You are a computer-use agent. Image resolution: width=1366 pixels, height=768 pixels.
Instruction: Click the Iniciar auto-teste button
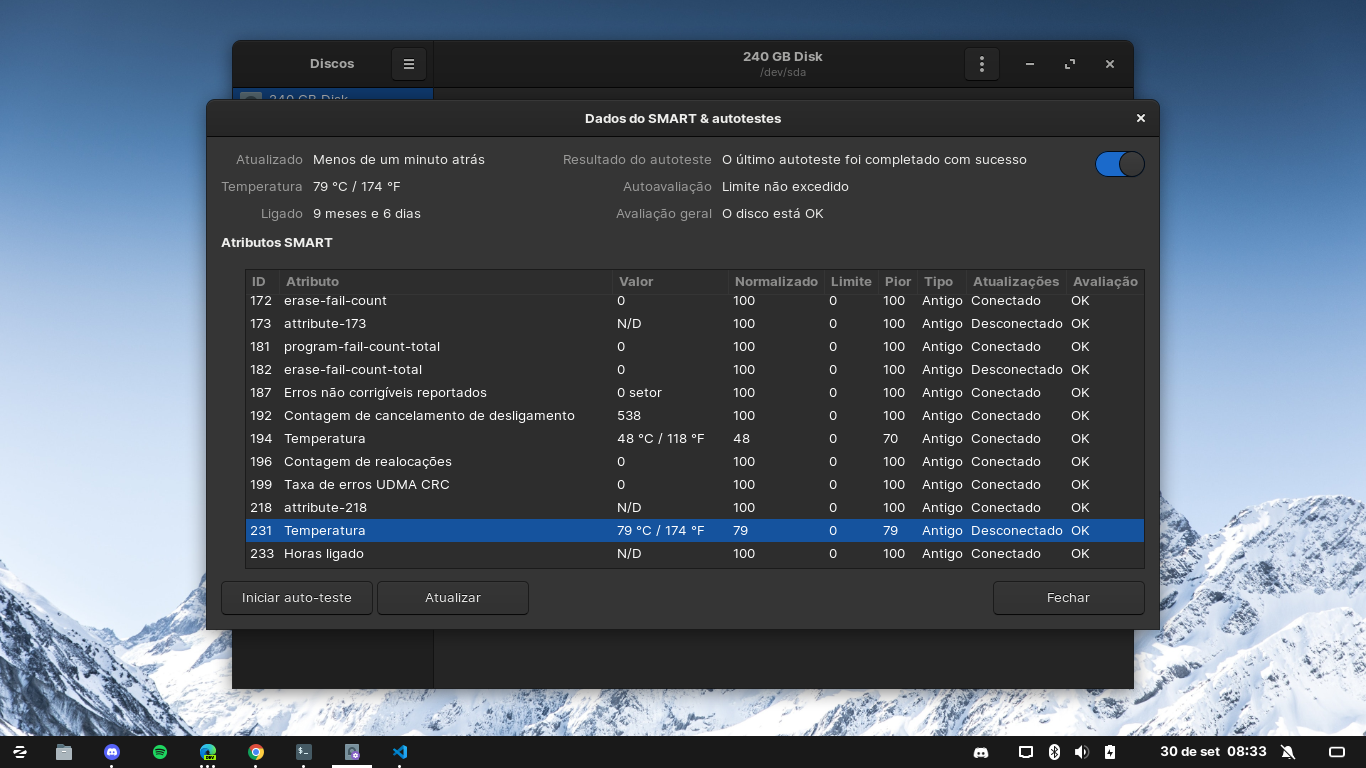point(297,598)
